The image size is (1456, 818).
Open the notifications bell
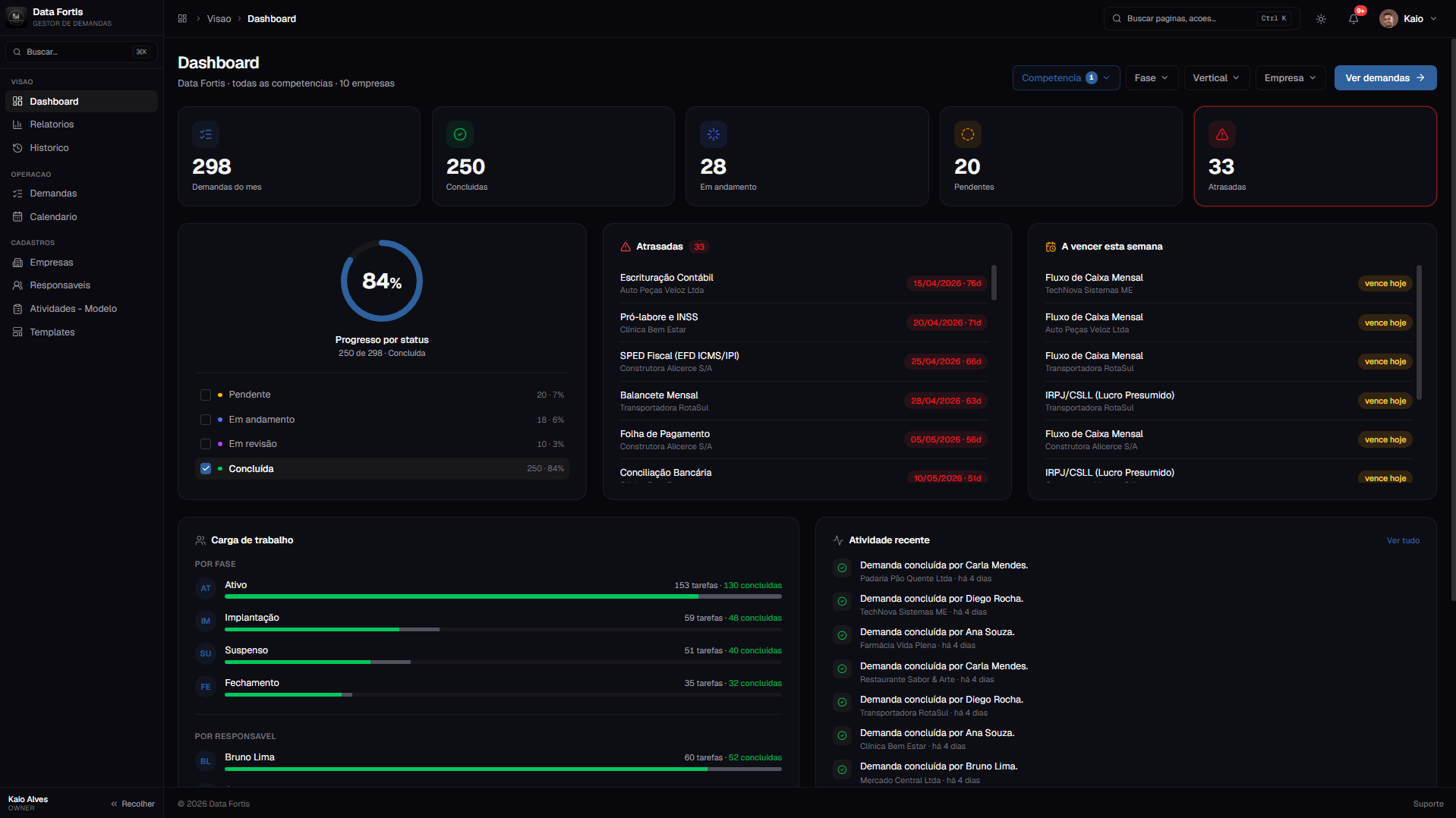pos(1354,19)
